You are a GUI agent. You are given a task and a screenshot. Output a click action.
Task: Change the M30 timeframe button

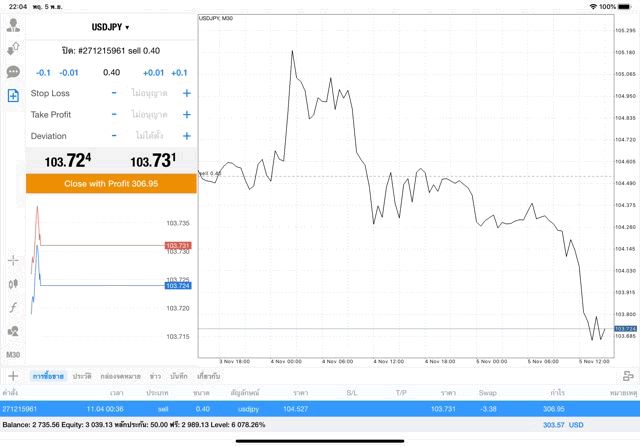click(x=13, y=355)
